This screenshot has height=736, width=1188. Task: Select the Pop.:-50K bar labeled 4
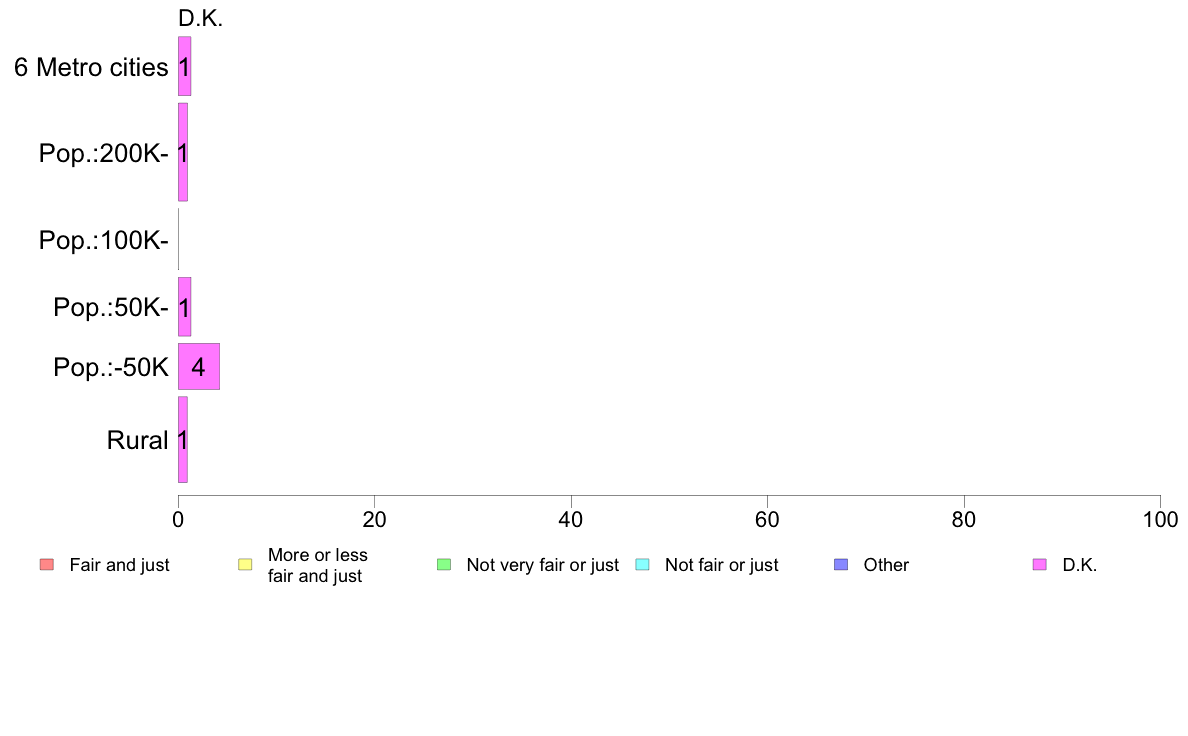coord(199,367)
